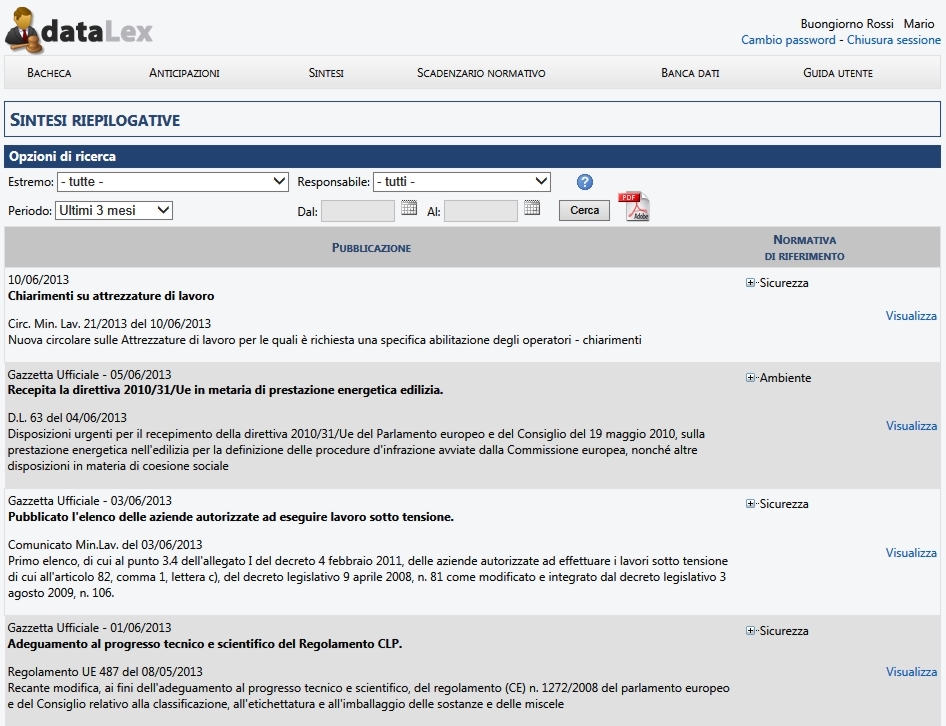This screenshot has height=726, width=946.
Task: Expand Sicurezza for lavoro sotto tensione row
Action: 750,503
